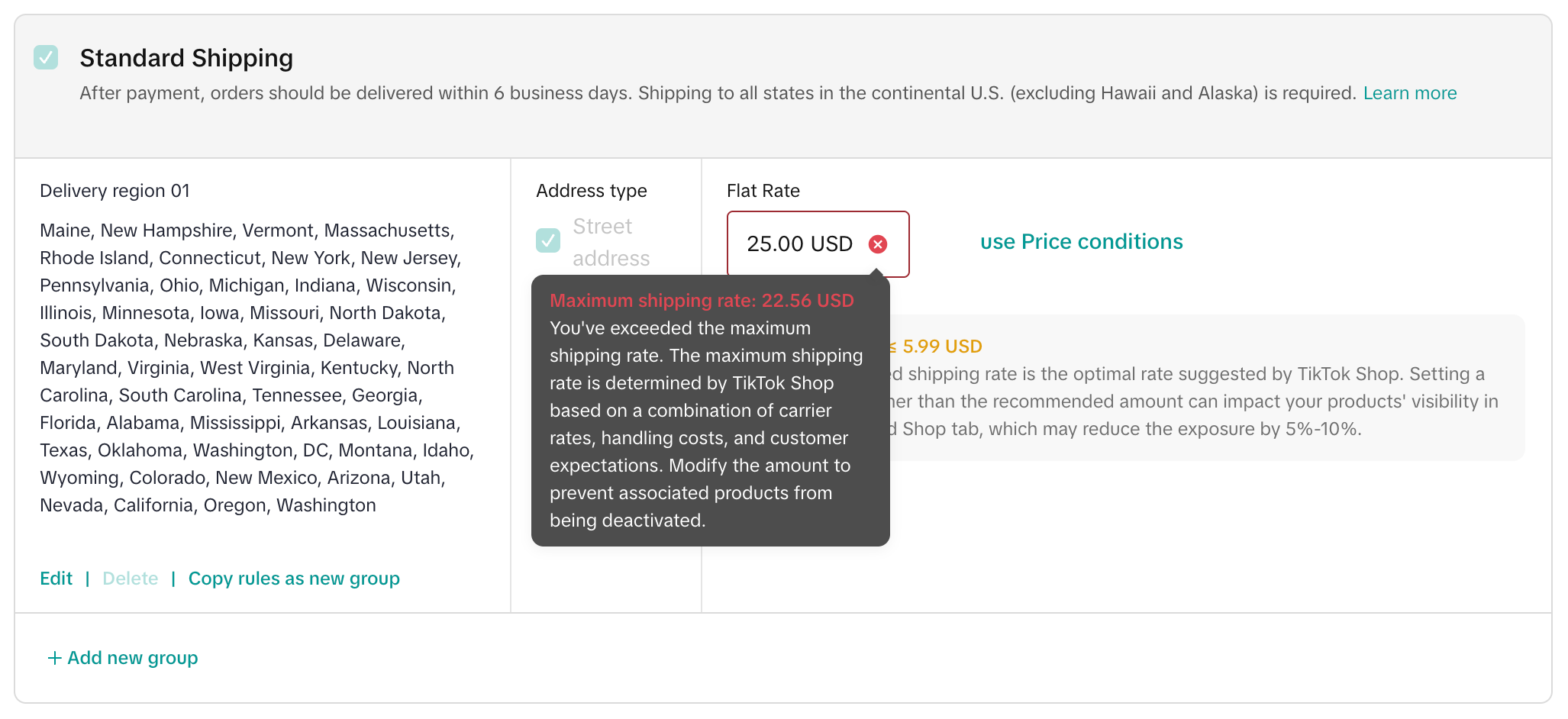Delete the delivery region group
The height and width of the screenshot is (719, 1568).
(x=130, y=579)
